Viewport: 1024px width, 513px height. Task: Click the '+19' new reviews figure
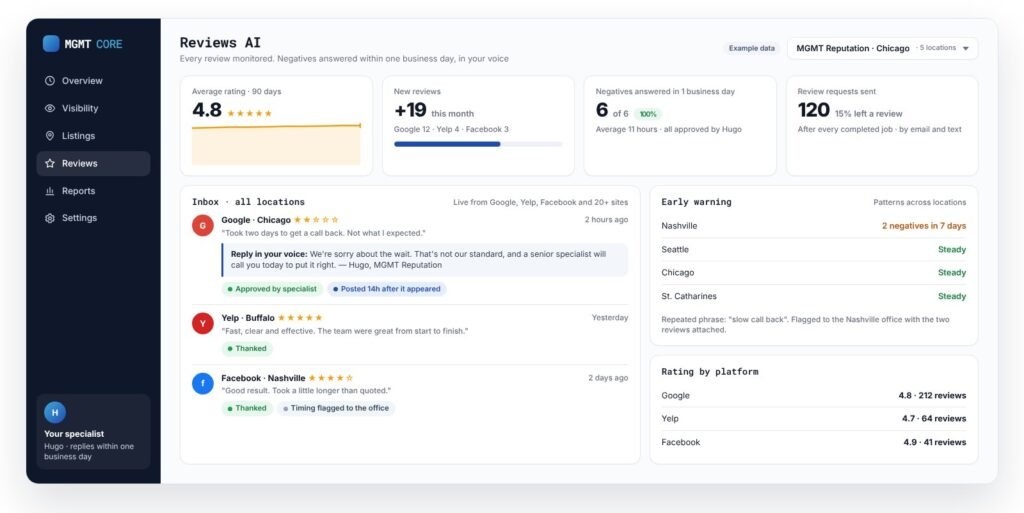(x=410, y=110)
